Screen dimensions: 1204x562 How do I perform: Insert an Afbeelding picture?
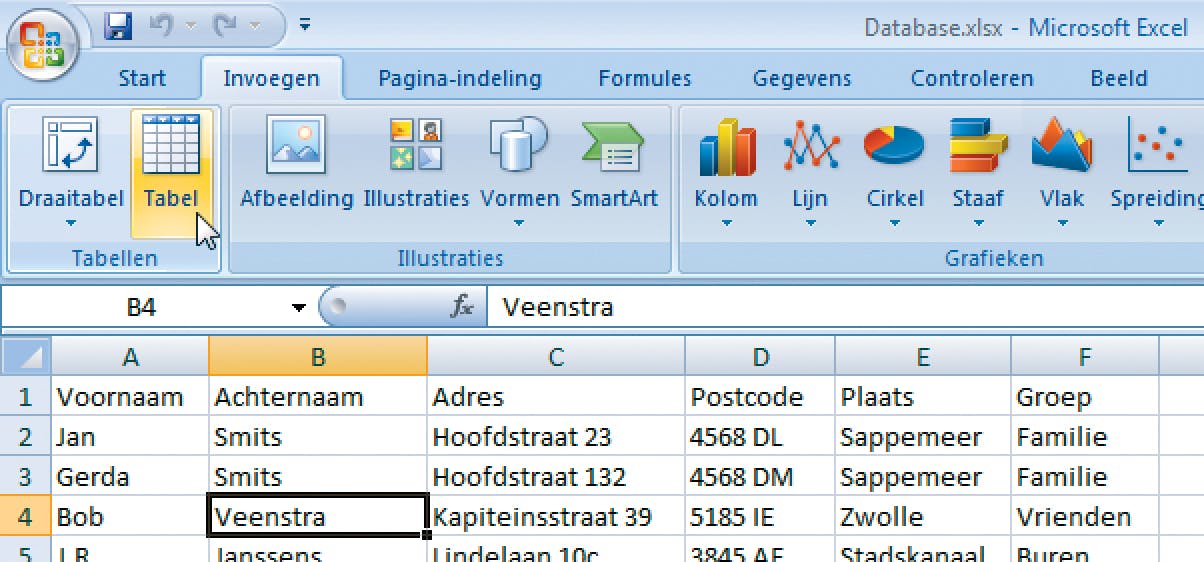click(296, 165)
